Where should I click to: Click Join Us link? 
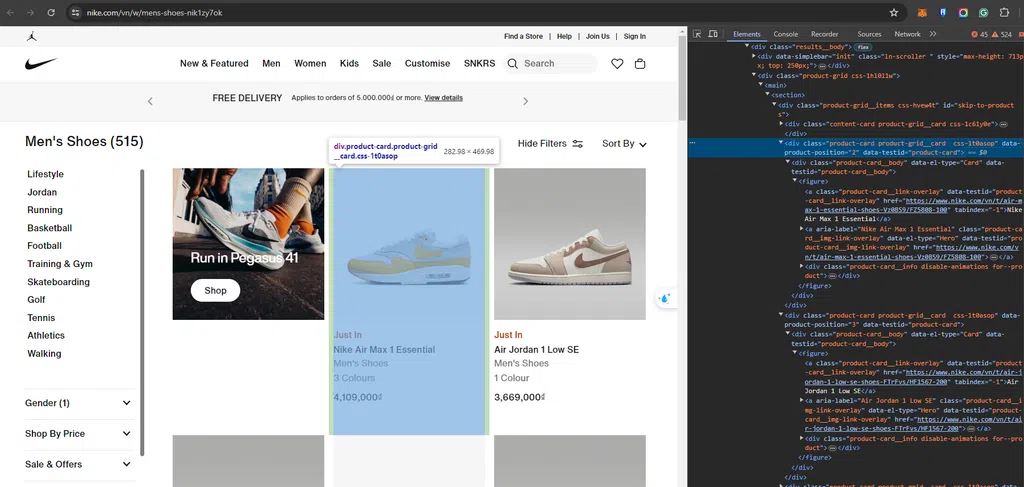[598, 37]
